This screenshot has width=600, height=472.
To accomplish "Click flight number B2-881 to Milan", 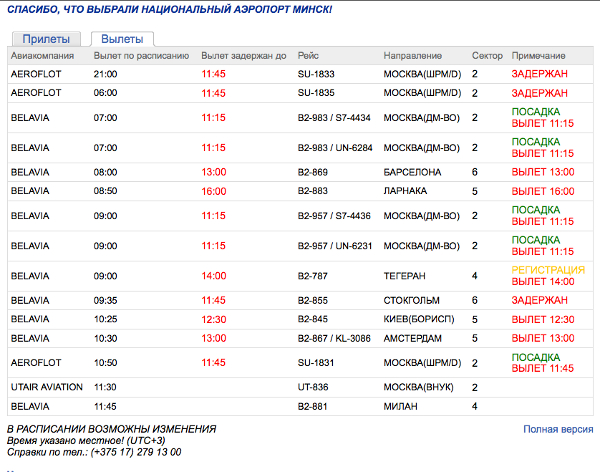I will coord(314,406).
